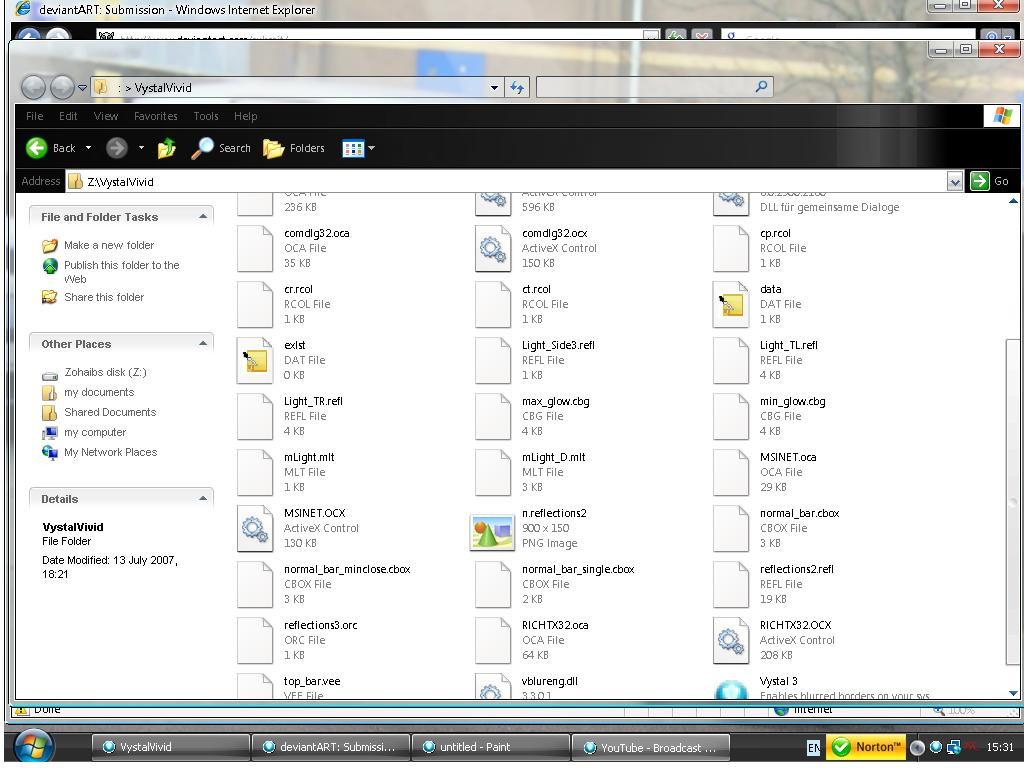Select the max_glow.cbg file icon

[493, 417]
